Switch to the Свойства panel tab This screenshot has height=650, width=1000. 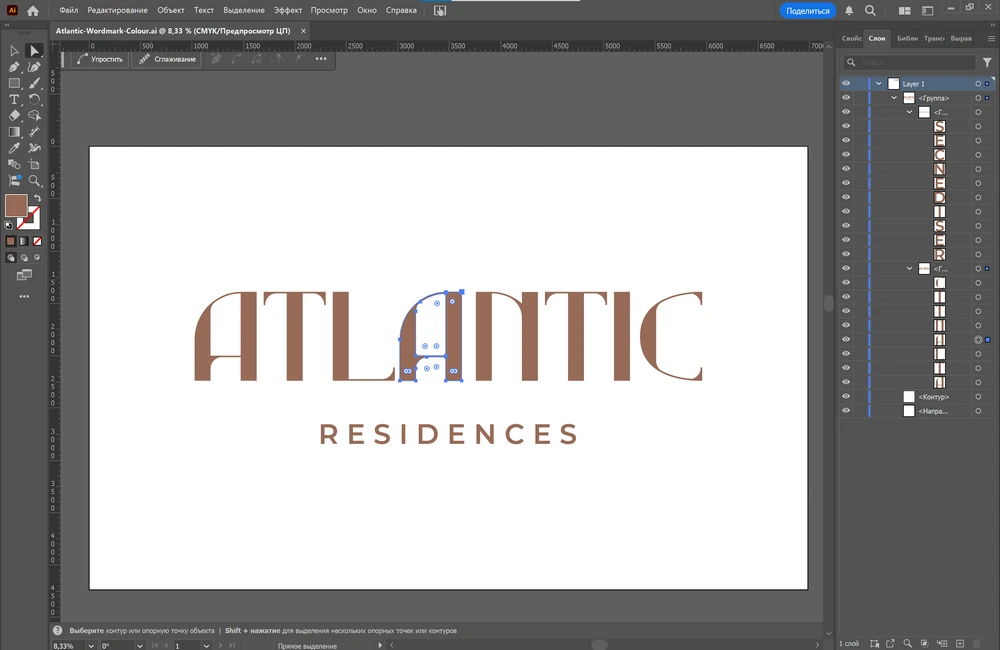point(851,38)
